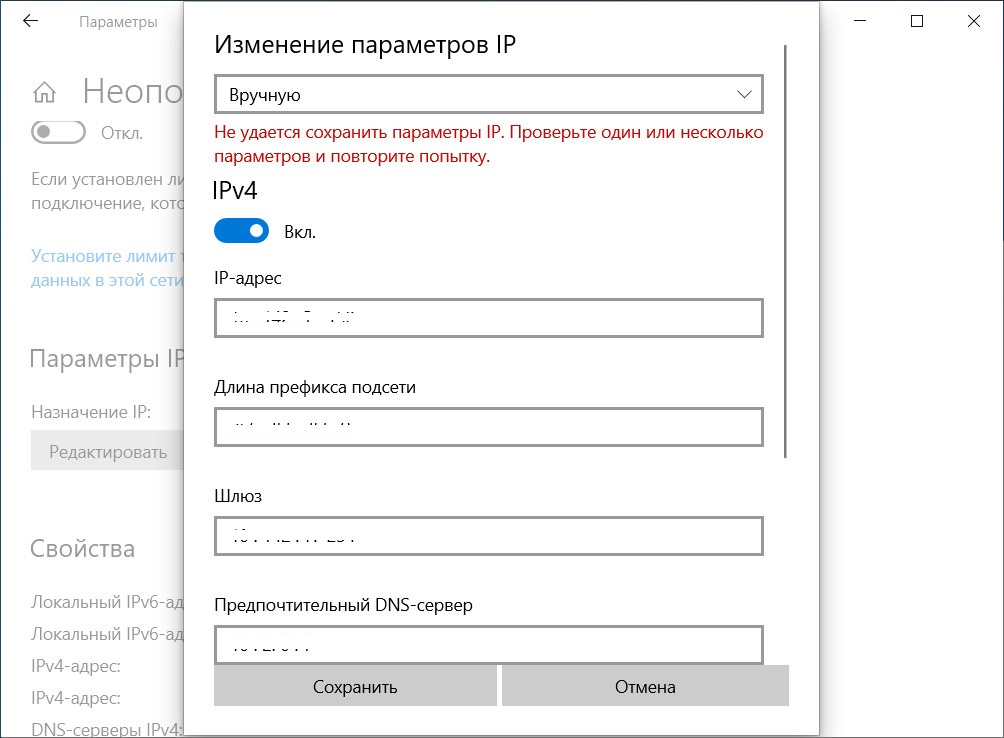
Task: Go to the Settings home icon
Action: click(44, 93)
